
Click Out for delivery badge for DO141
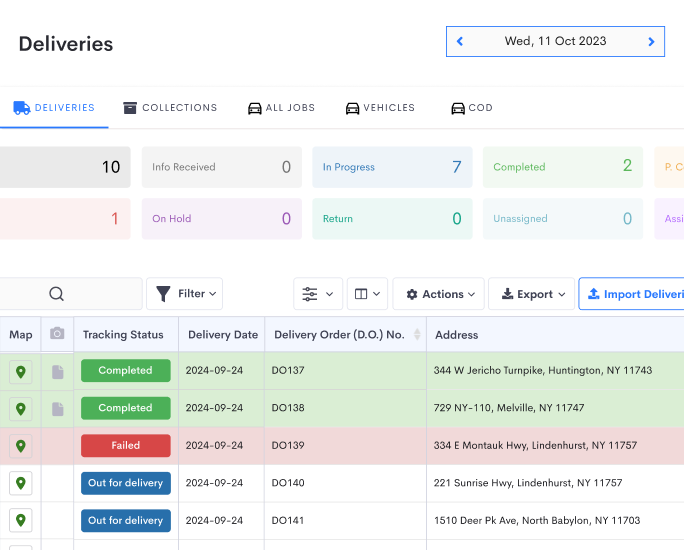coord(126,520)
